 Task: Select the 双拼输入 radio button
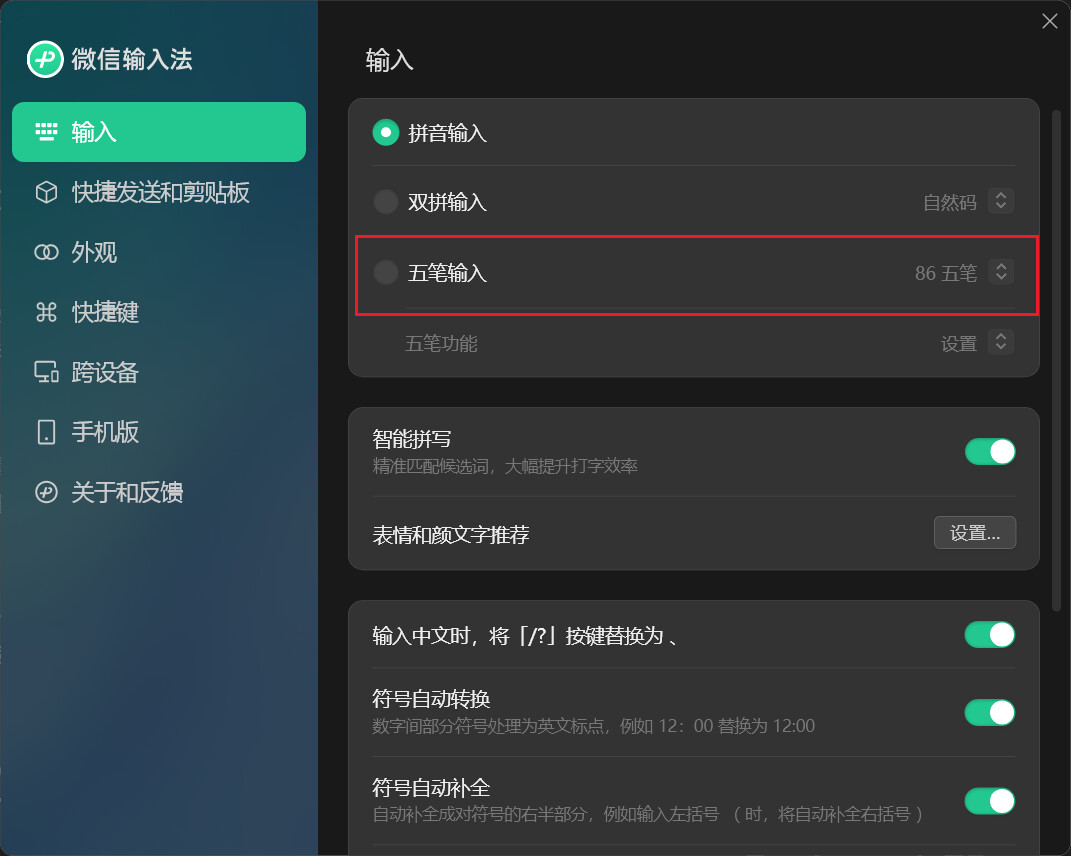pyautogui.click(x=386, y=202)
